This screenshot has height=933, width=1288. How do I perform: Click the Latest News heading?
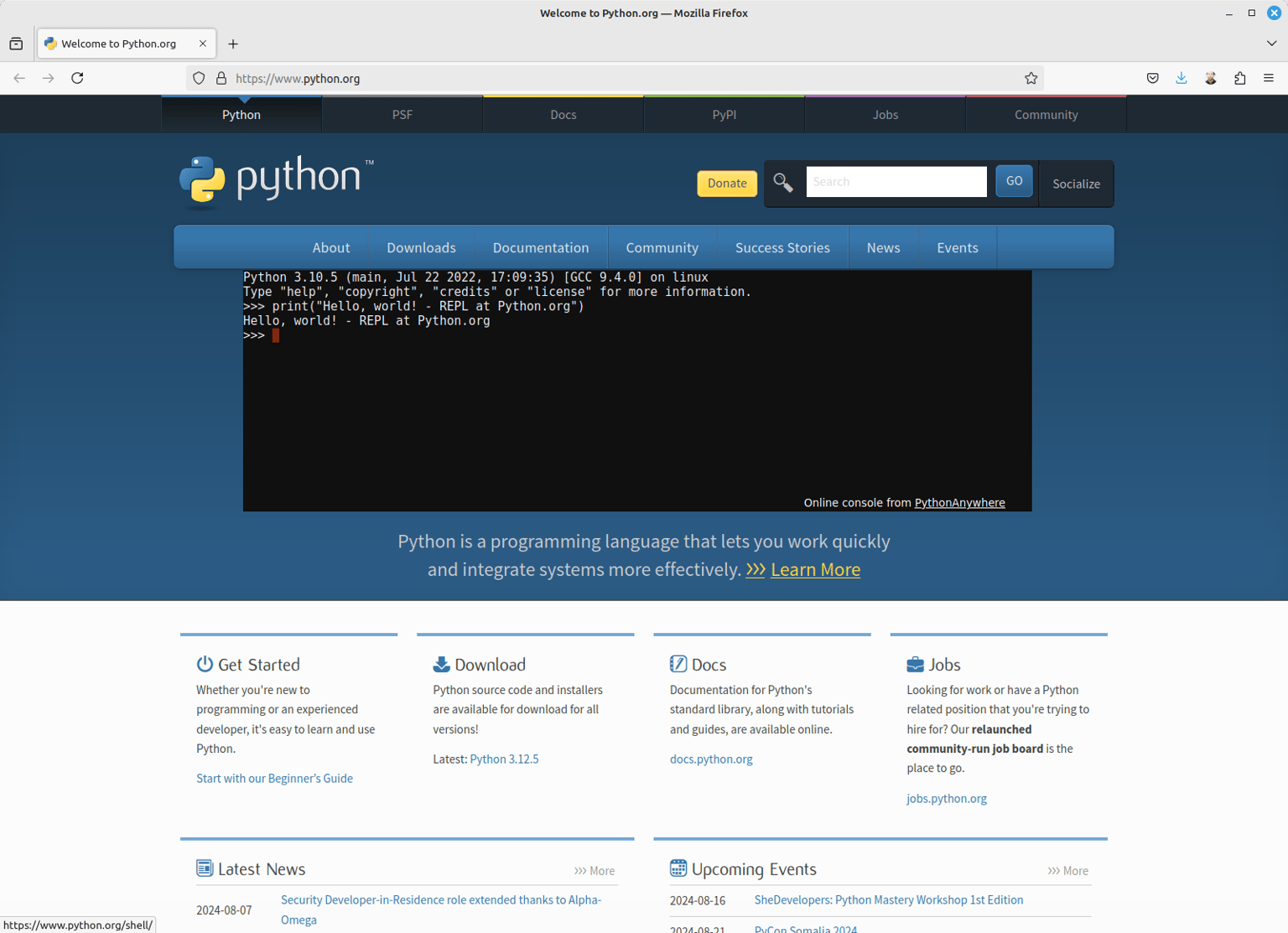(262, 868)
